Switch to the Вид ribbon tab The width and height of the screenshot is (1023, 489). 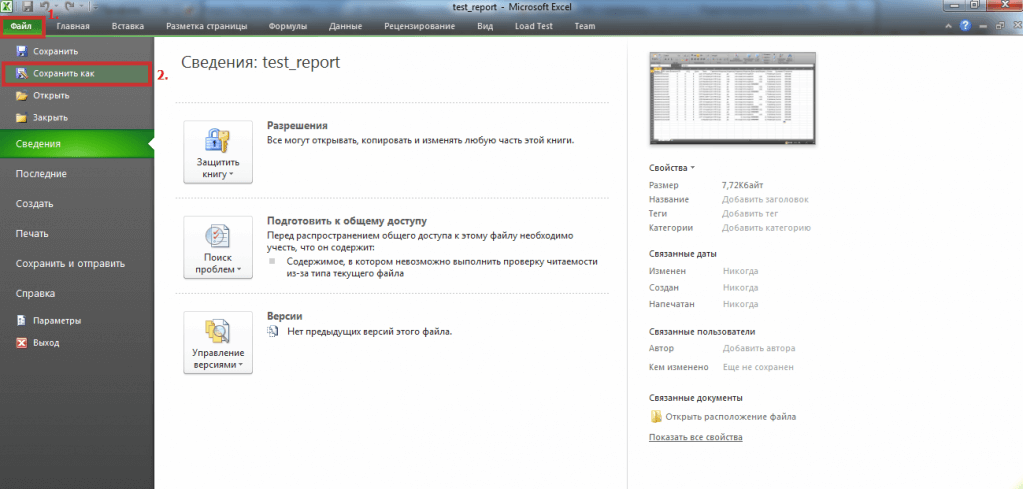coord(485,26)
